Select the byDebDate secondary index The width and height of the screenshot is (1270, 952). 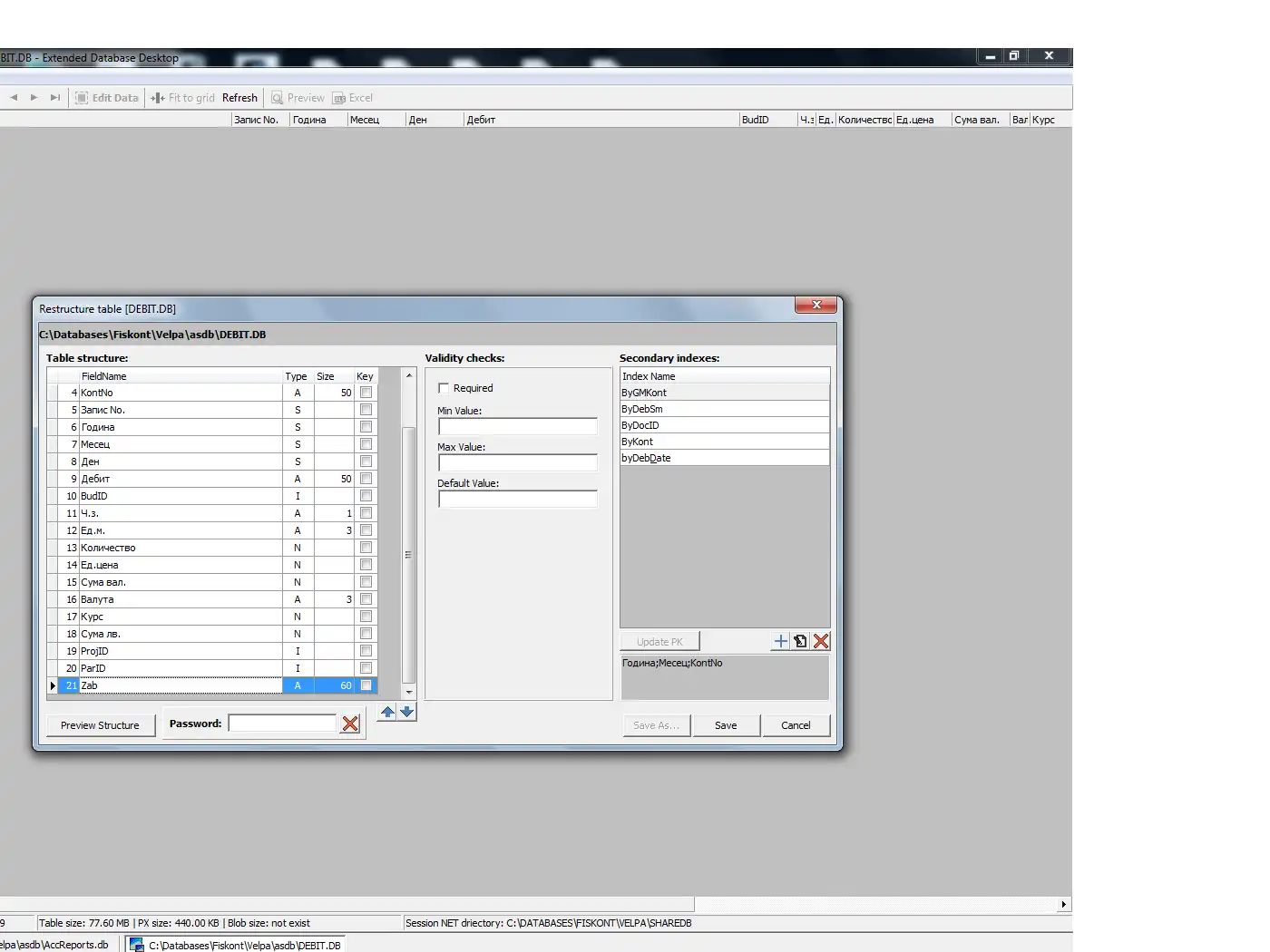pyautogui.click(x=725, y=458)
